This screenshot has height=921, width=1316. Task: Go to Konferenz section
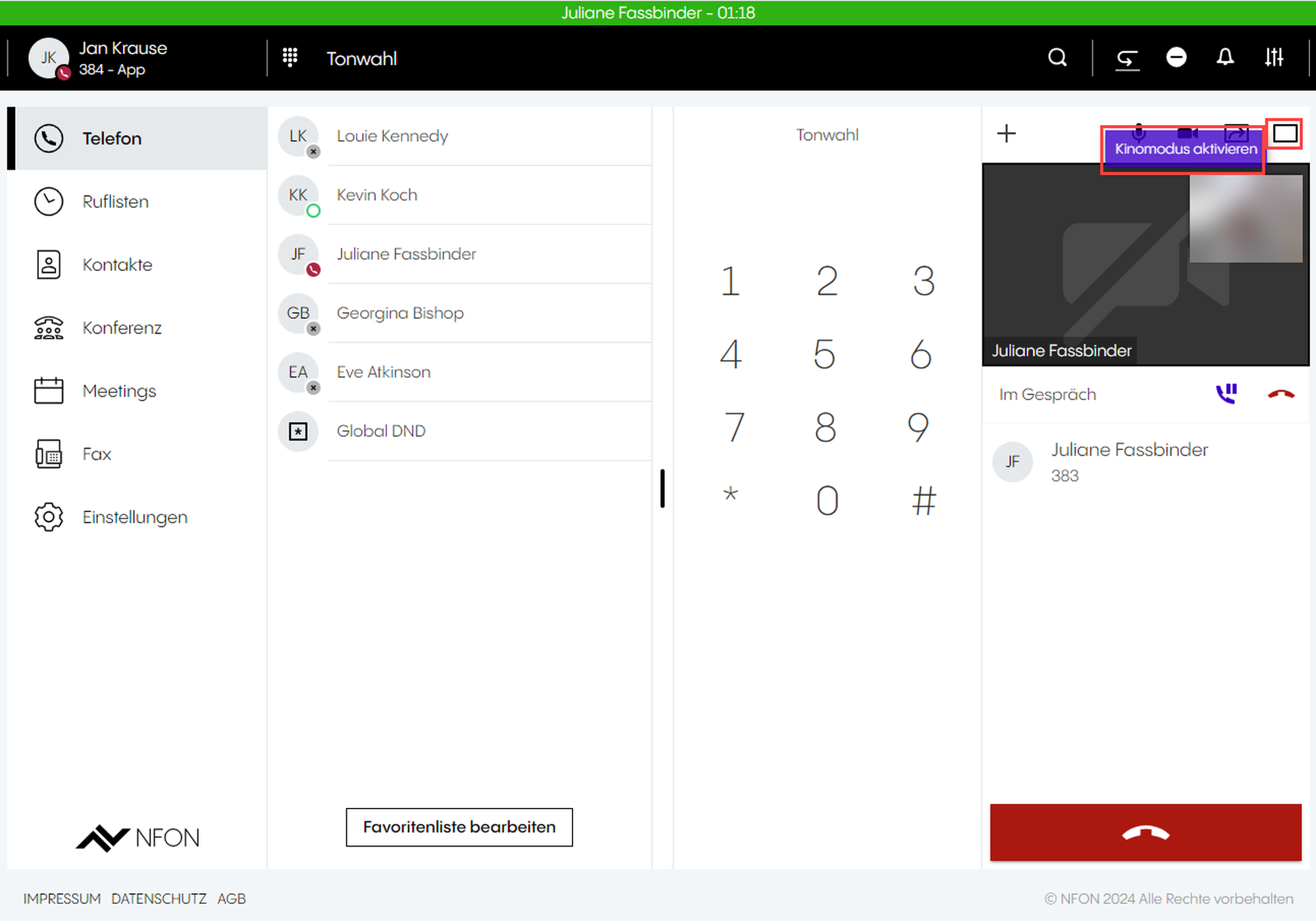pyautogui.click(x=122, y=328)
